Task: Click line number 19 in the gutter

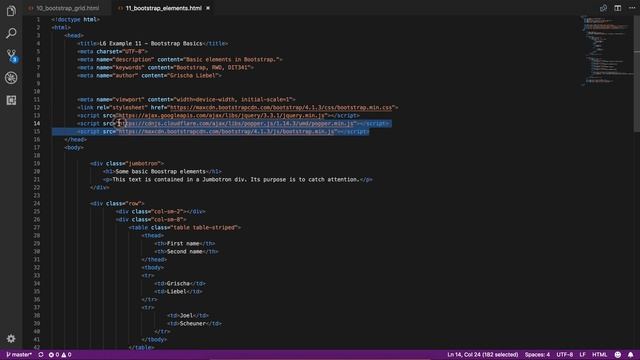Action: (37, 163)
